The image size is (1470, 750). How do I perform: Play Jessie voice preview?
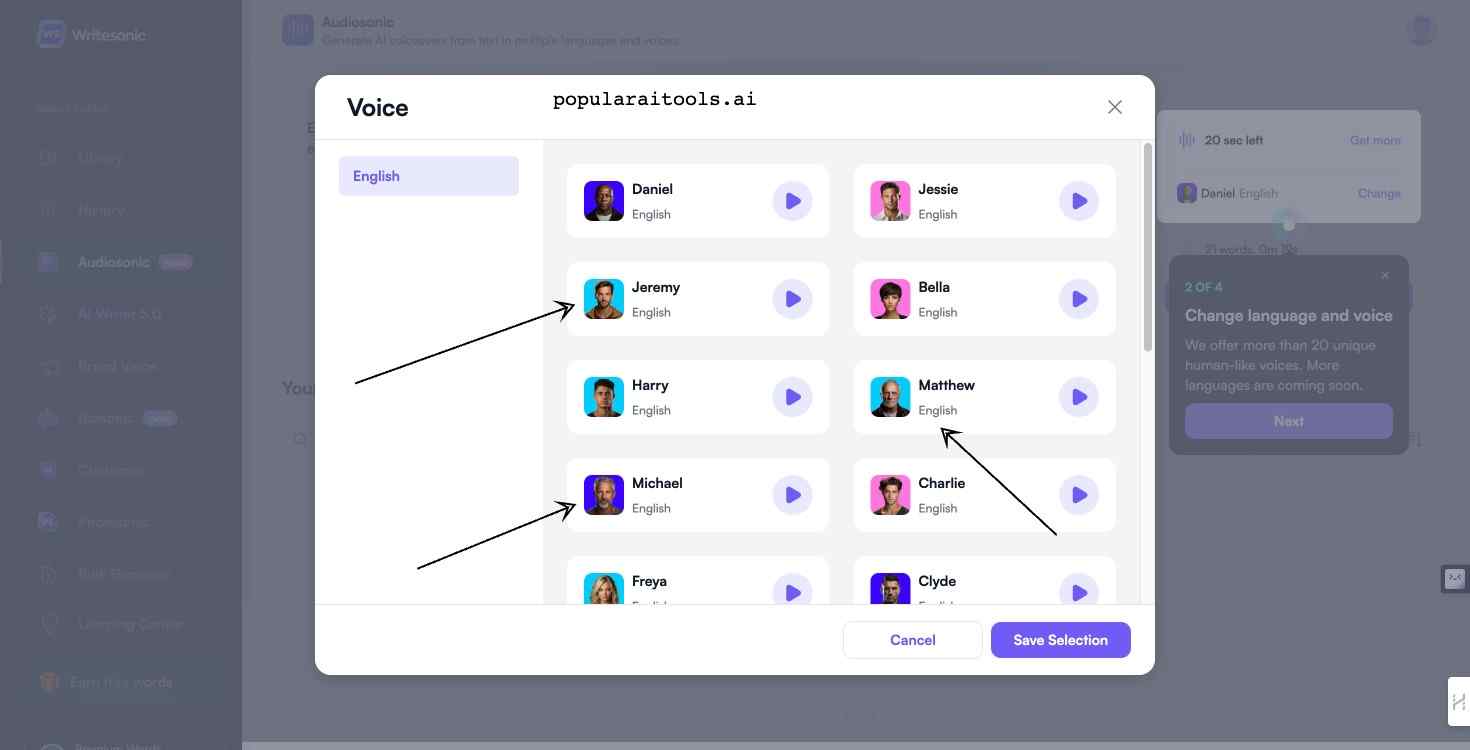point(1079,201)
